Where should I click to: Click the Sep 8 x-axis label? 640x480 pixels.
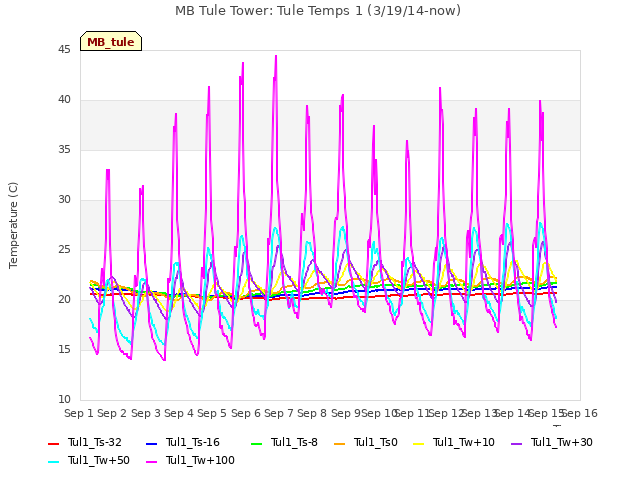tap(312, 413)
